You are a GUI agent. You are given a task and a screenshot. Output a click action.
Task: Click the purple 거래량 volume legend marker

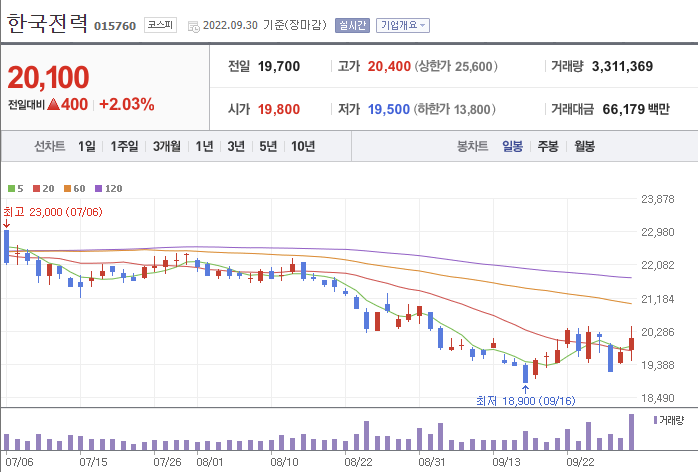[655, 420]
